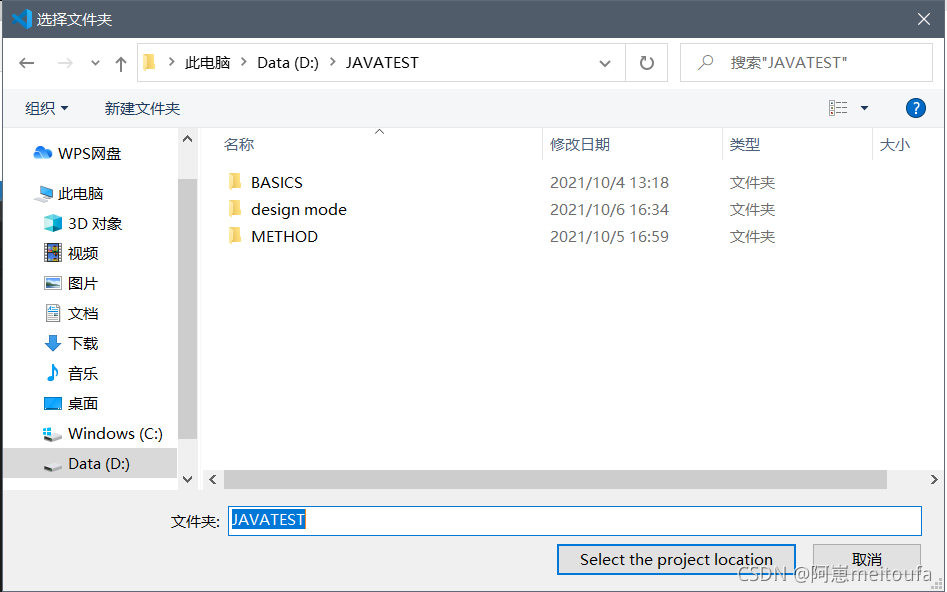947x592 pixels.
Task: Click date 2021/10/6 16:34
Action: [609, 210]
